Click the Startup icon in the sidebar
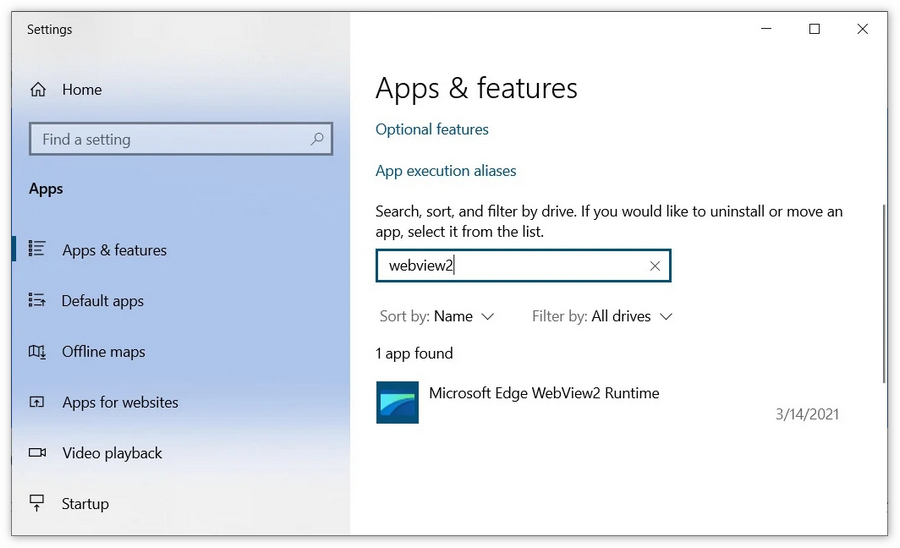 click(x=38, y=503)
